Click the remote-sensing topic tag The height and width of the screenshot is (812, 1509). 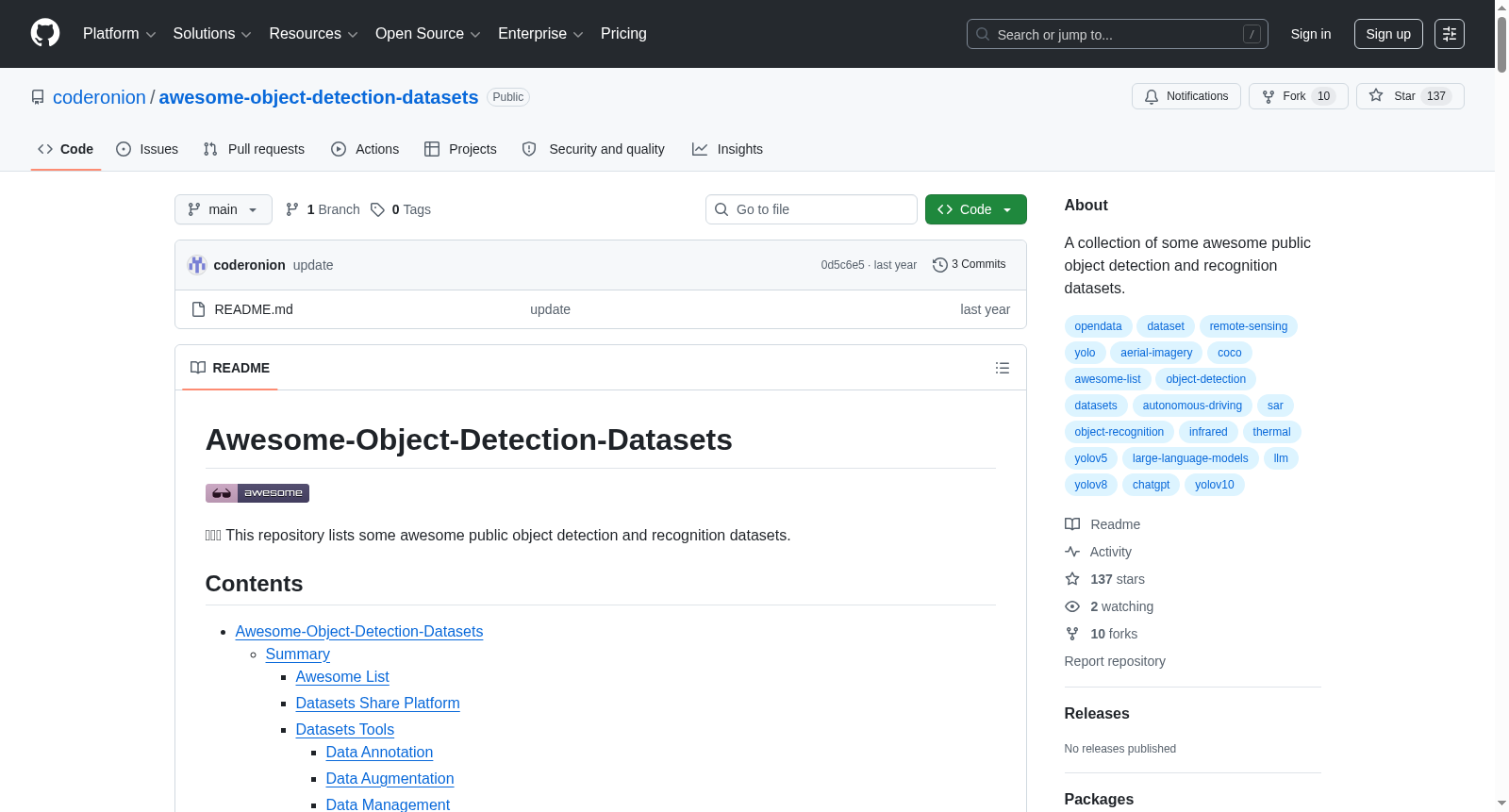1249,326
